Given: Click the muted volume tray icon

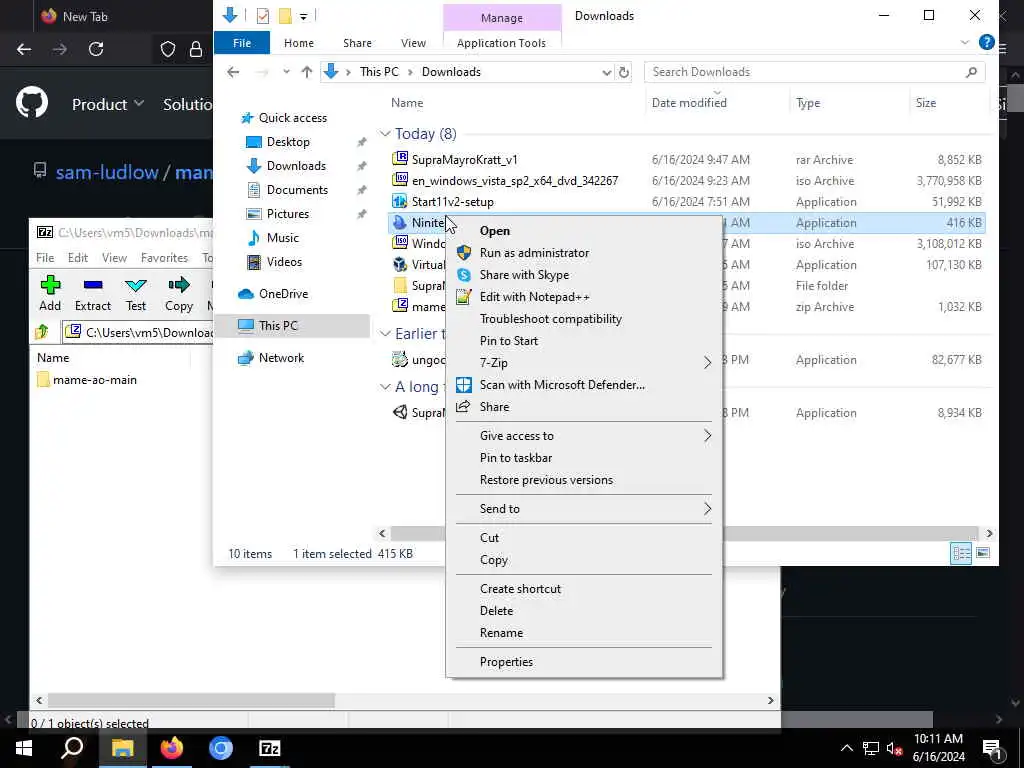Looking at the screenshot, I should 895,749.
